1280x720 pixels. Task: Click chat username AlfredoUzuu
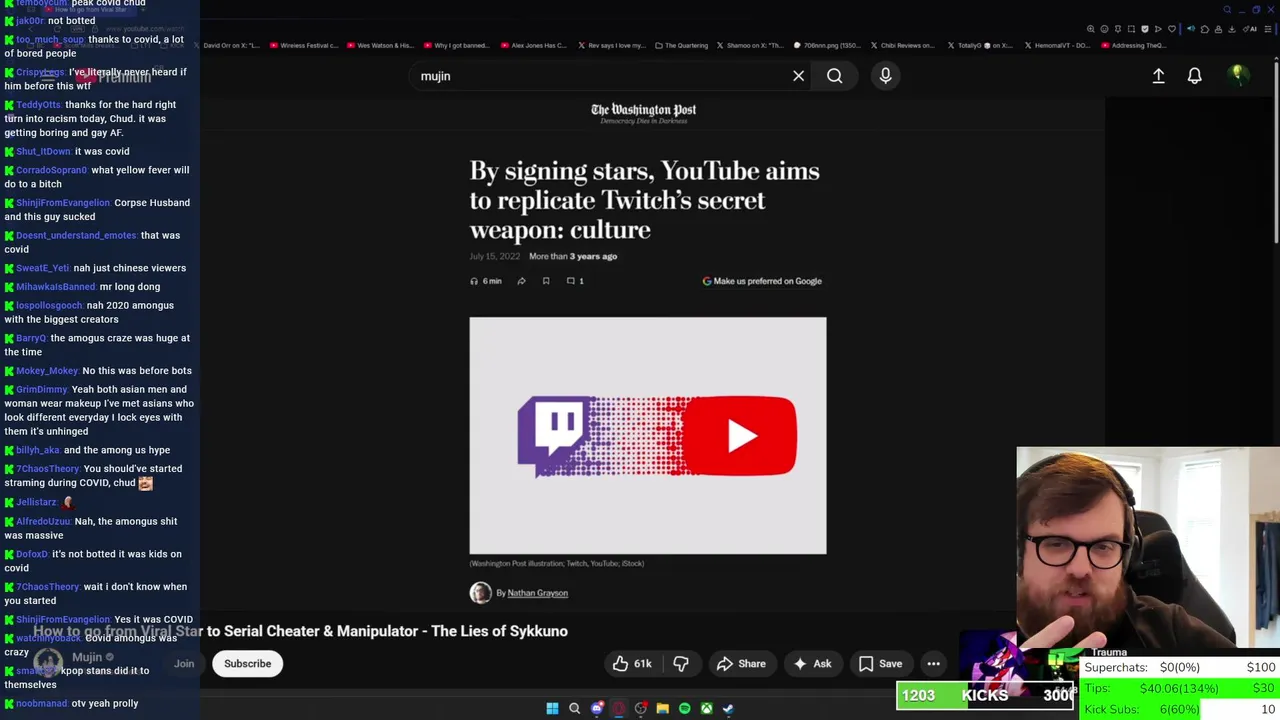tap(43, 522)
